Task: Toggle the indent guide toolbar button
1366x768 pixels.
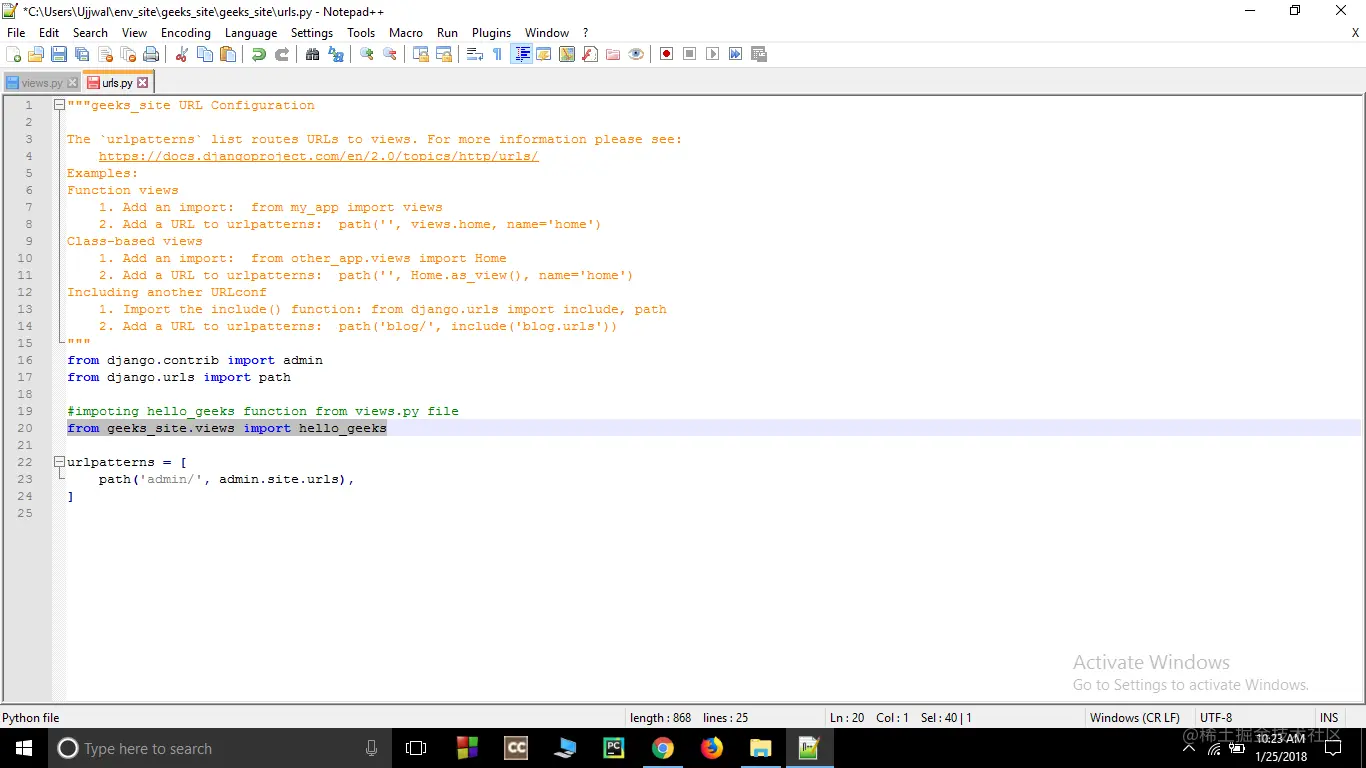Action: 522,54
